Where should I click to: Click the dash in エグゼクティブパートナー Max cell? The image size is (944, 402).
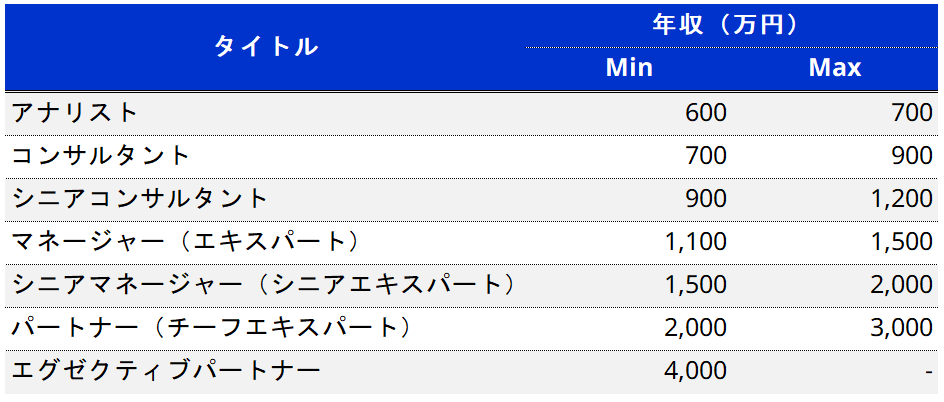click(x=930, y=373)
